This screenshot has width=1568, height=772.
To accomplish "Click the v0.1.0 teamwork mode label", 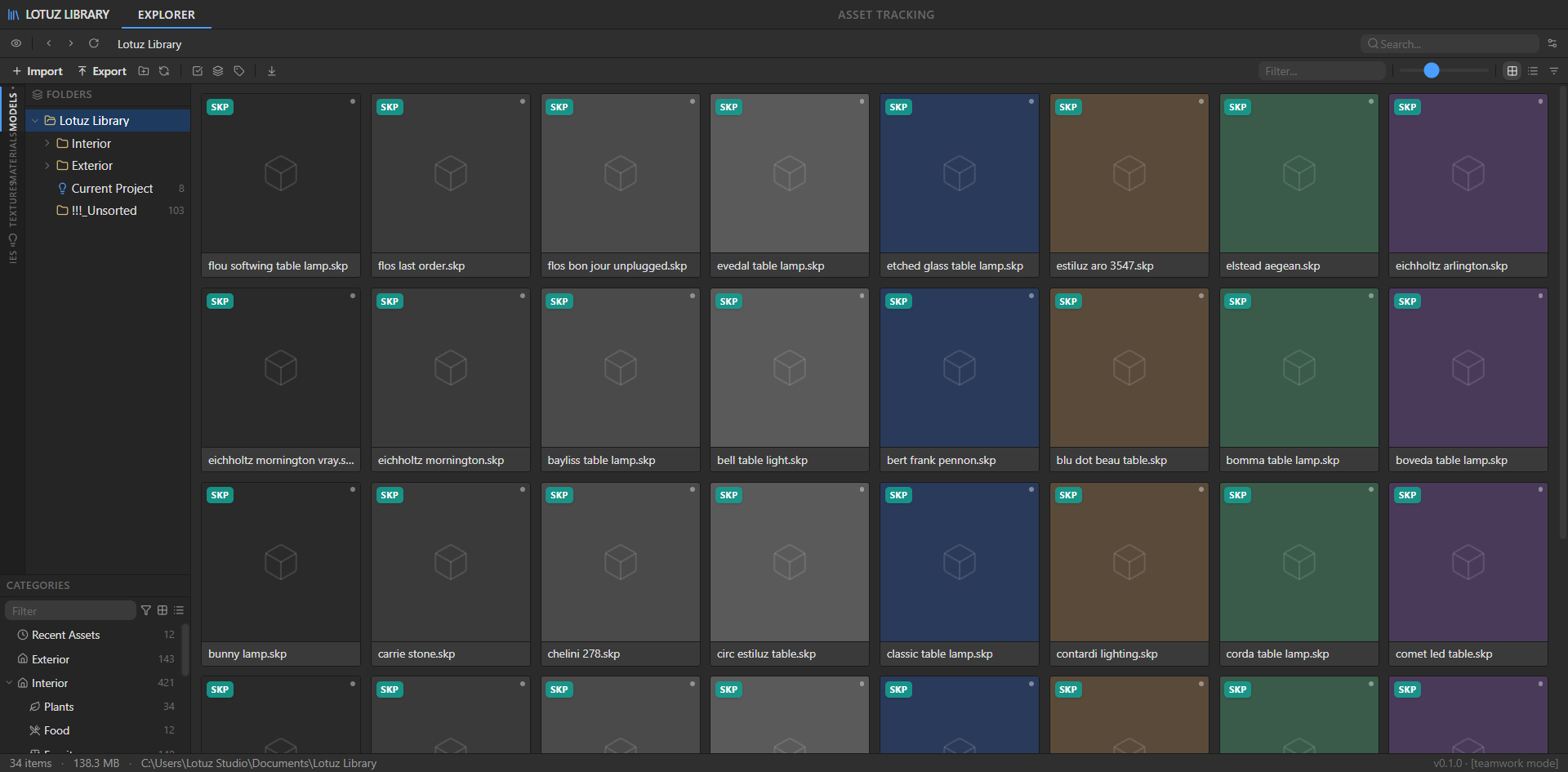I will [x=1496, y=763].
